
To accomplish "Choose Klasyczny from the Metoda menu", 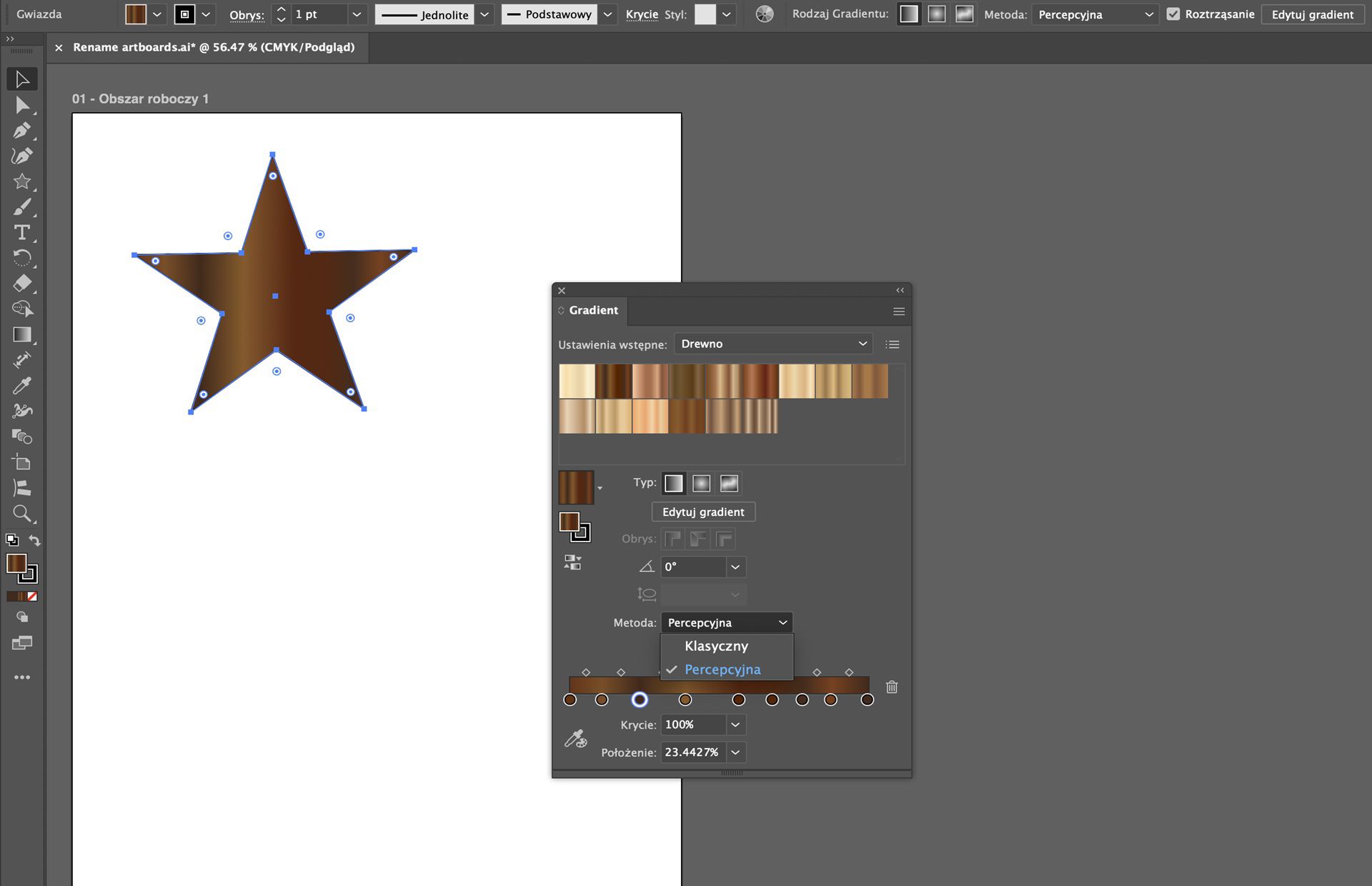I will click(x=716, y=646).
